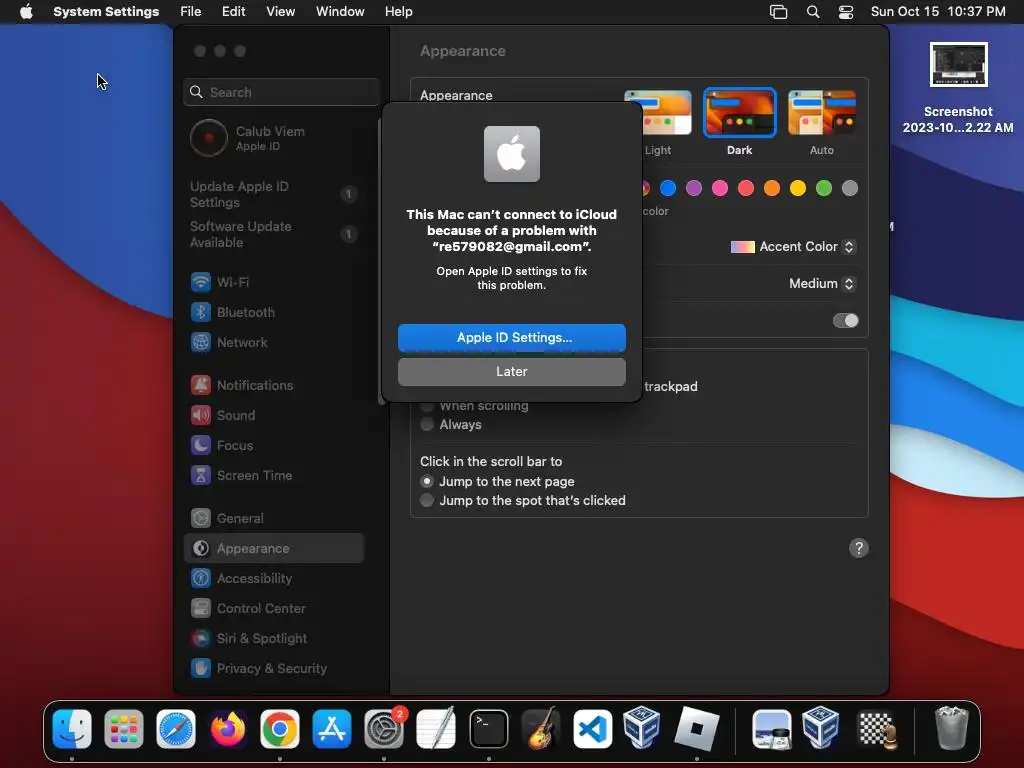Choose the blue accent color

[668, 188]
